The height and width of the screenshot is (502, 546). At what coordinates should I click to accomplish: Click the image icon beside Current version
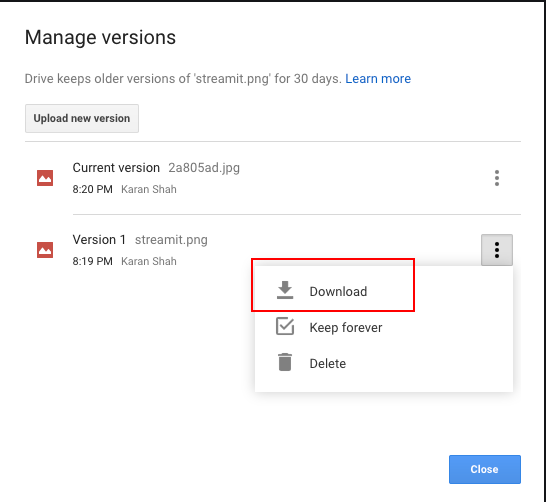[45, 178]
